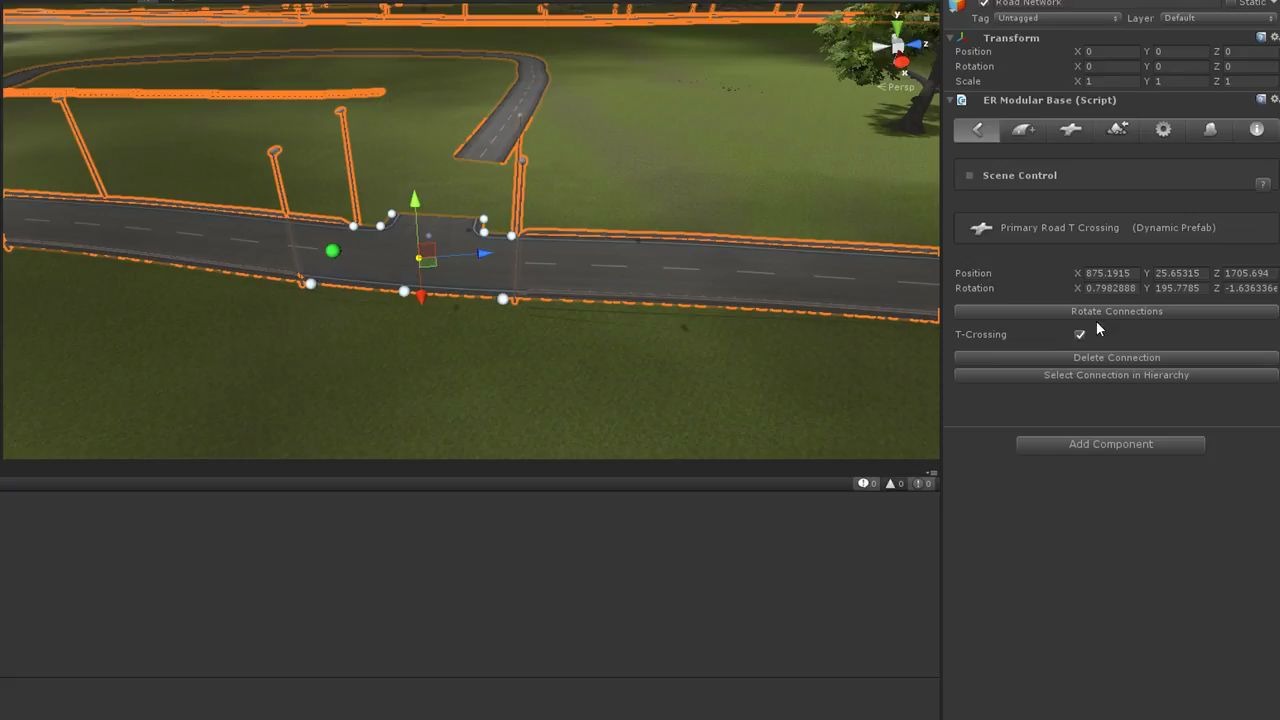
Task: Click the Transform Scale Z field
Action: point(1252,82)
